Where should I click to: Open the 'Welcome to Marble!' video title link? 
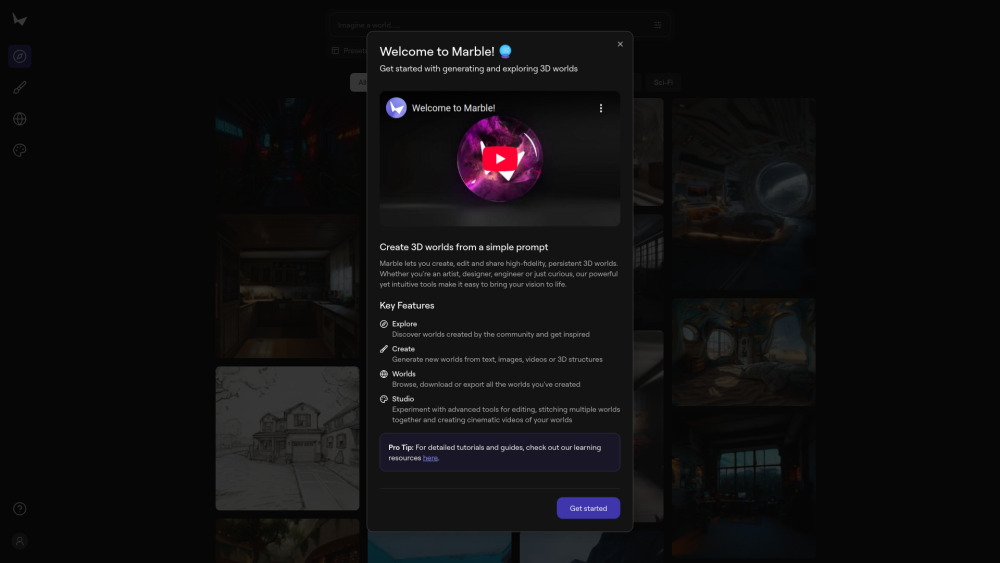coord(453,108)
